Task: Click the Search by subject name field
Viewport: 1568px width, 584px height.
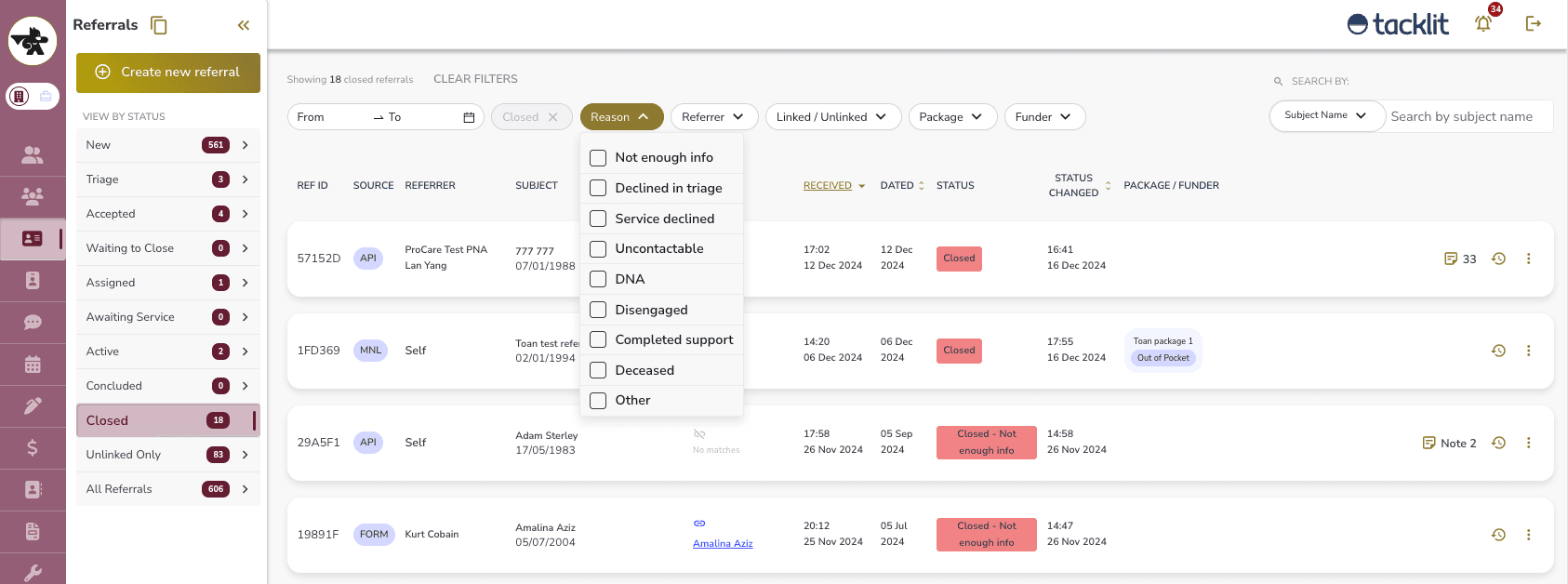Action: 1469,116
